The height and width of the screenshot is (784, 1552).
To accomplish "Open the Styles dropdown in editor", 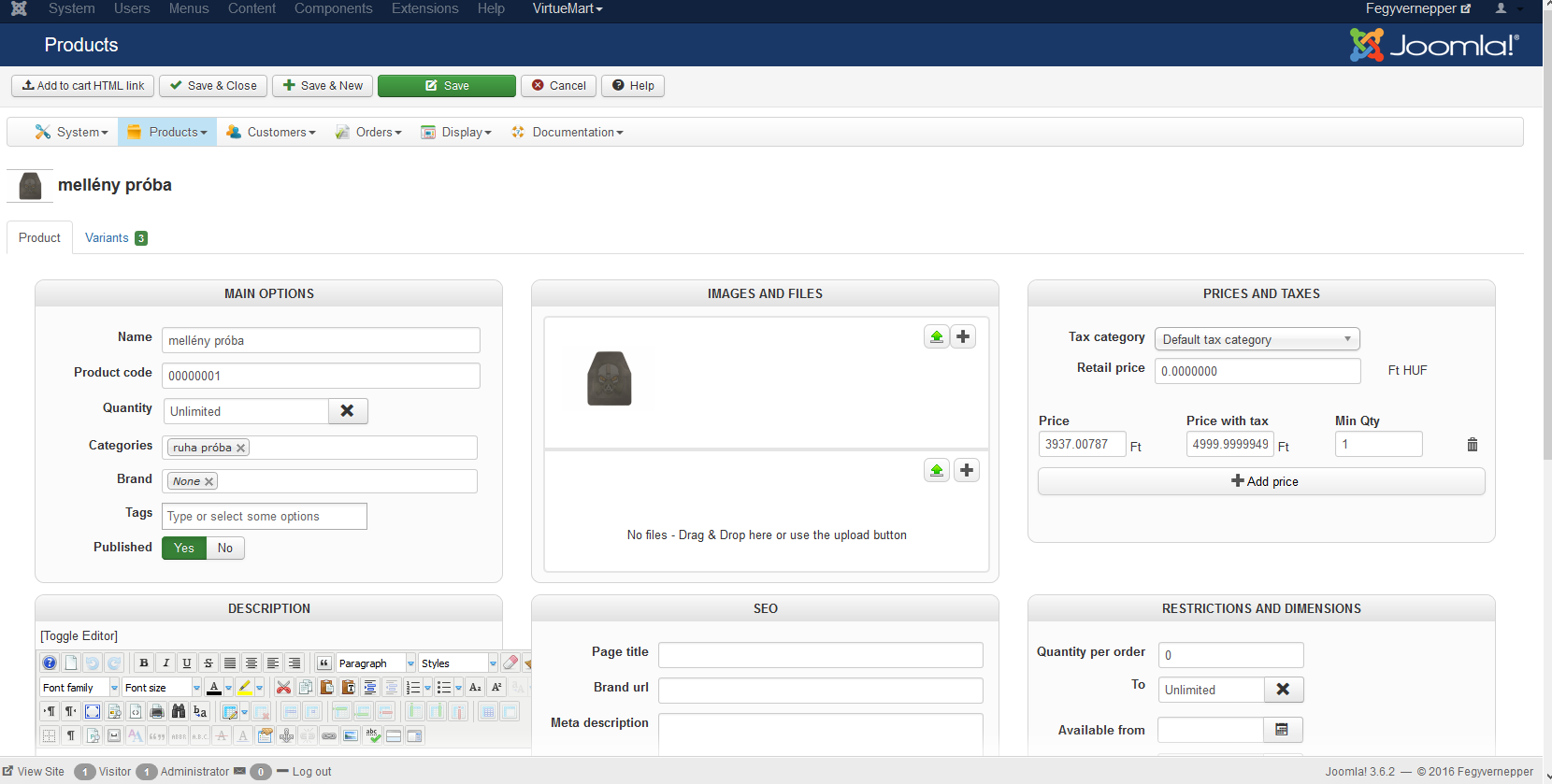I will (459, 663).
